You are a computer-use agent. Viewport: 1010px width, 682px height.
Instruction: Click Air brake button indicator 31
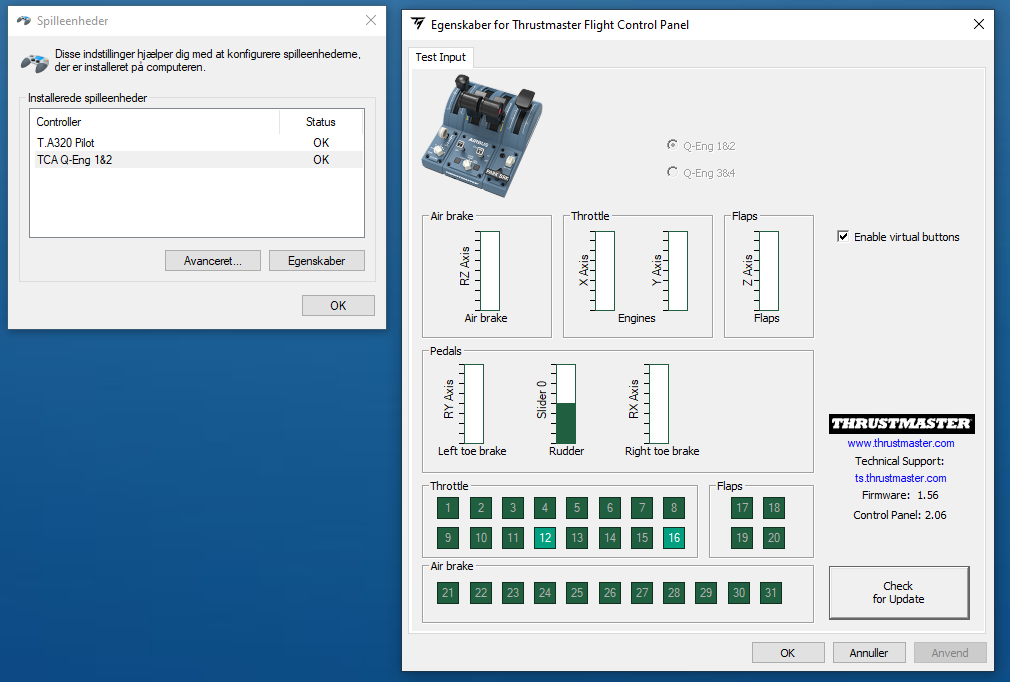click(x=770, y=593)
